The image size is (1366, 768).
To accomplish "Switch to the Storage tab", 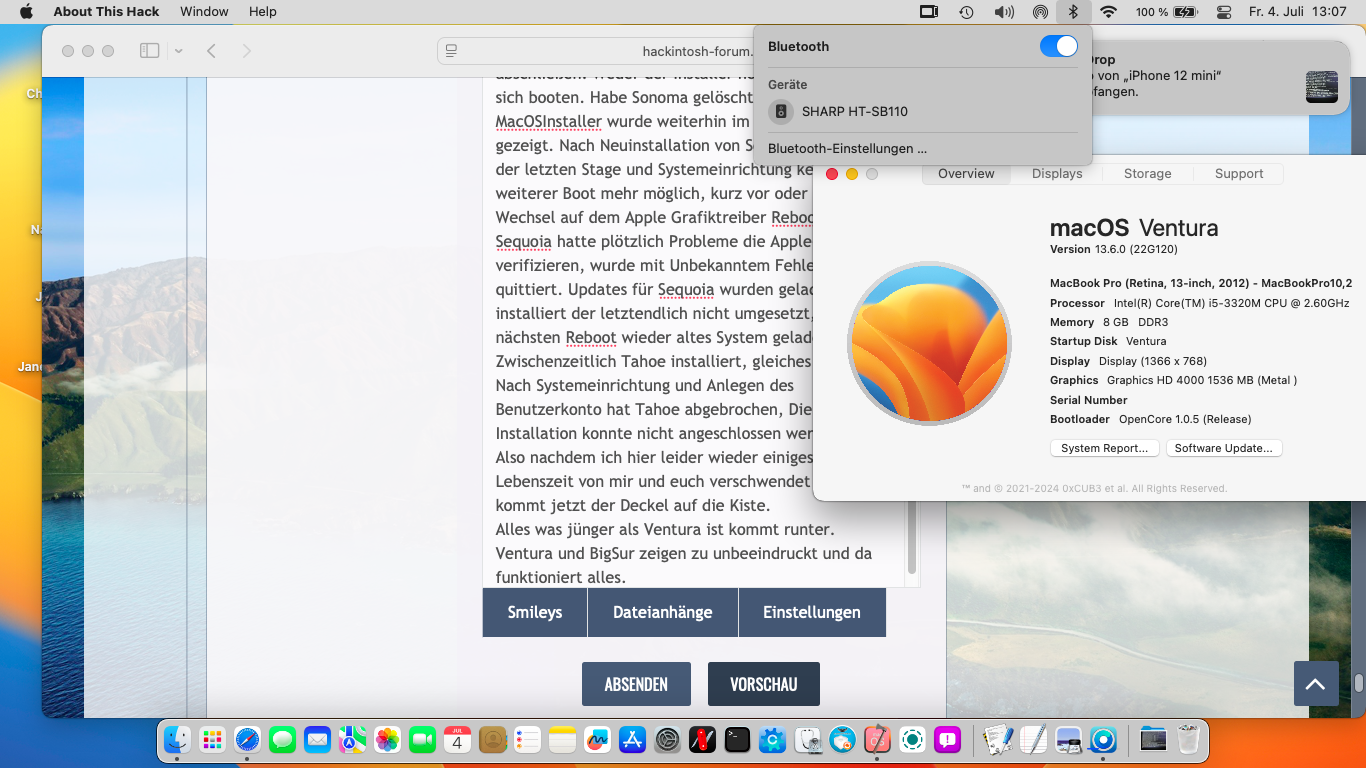I will [1147, 174].
